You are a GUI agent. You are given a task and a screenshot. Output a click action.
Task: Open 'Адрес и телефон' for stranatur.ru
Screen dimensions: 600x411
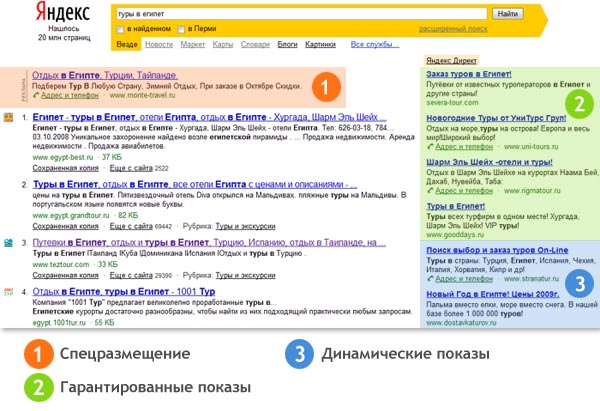[464, 278]
